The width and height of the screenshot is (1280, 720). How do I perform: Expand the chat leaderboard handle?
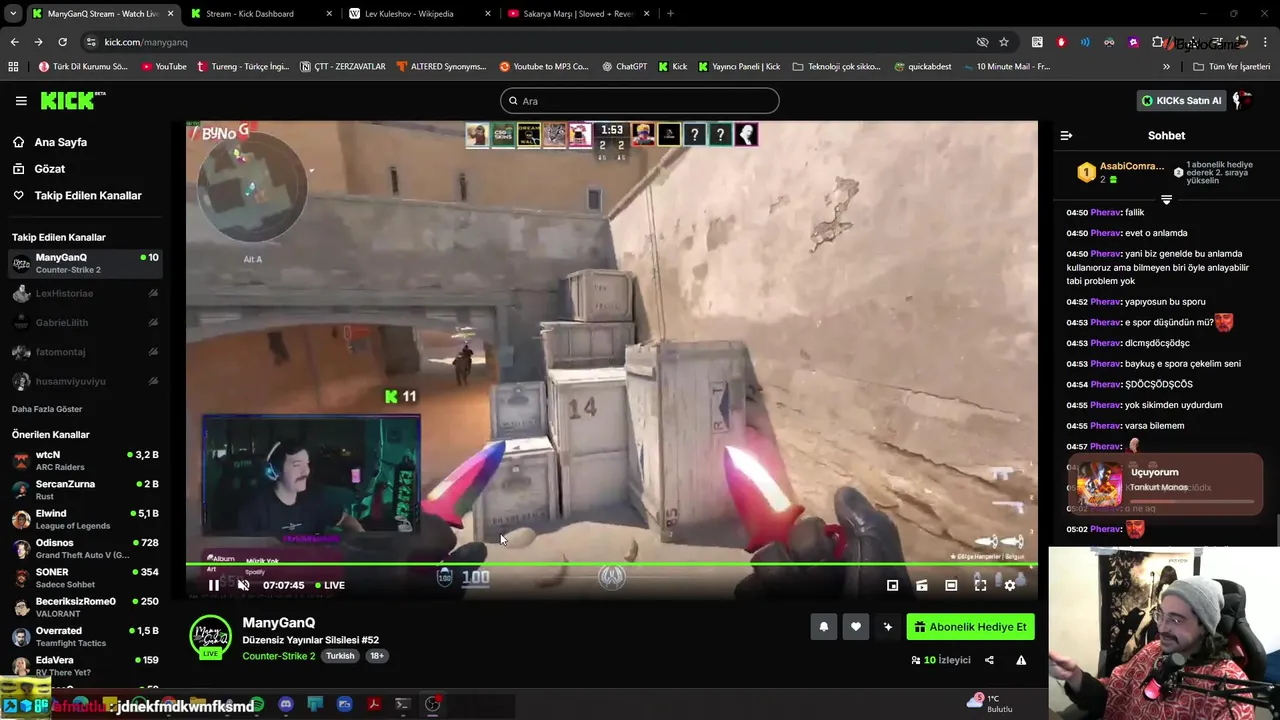point(1166,200)
